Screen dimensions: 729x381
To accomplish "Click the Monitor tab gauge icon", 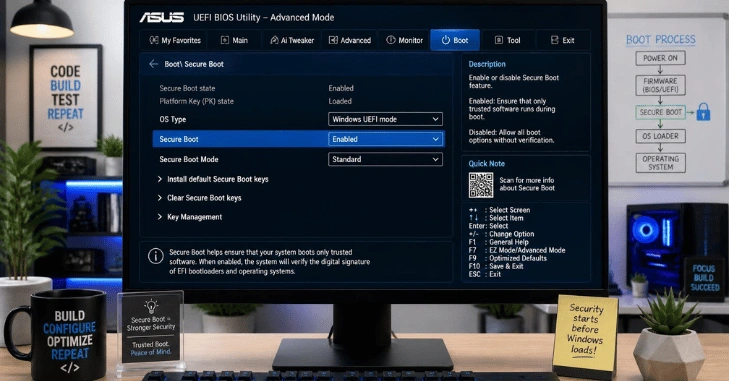I will point(391,40).
